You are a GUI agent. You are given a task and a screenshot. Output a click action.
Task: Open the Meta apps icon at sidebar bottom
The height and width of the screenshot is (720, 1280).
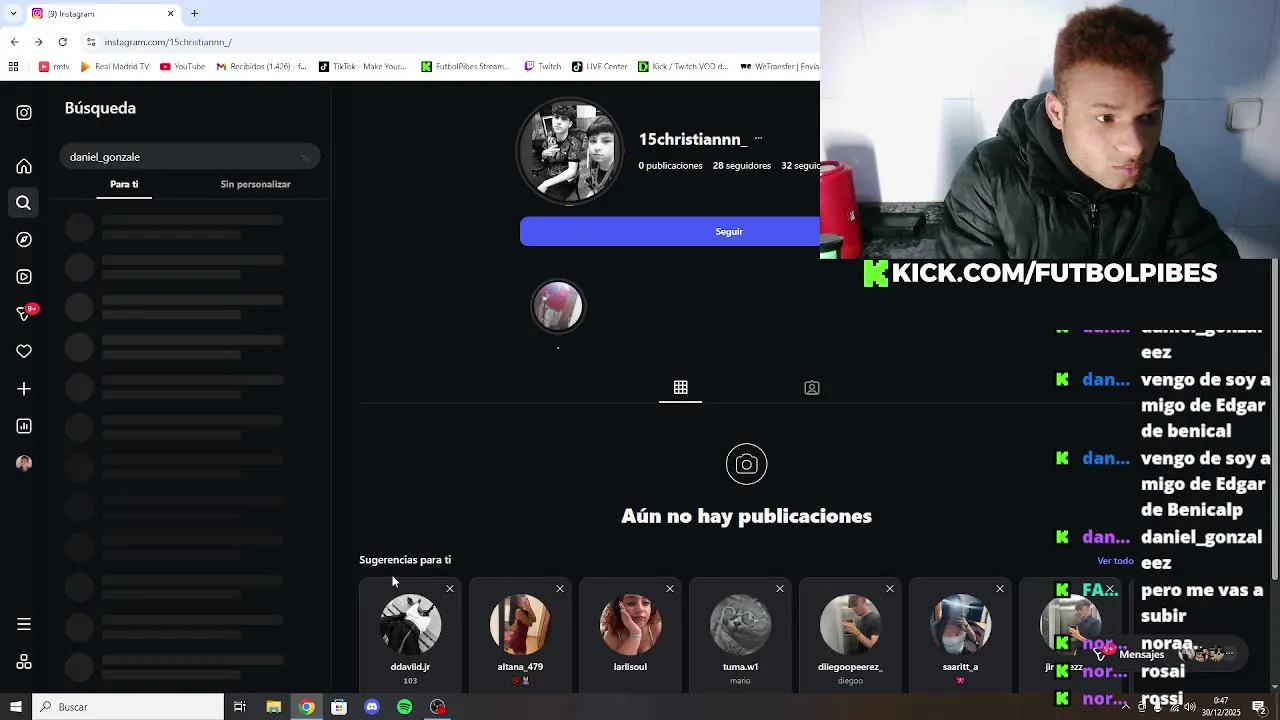coord(24,662)
